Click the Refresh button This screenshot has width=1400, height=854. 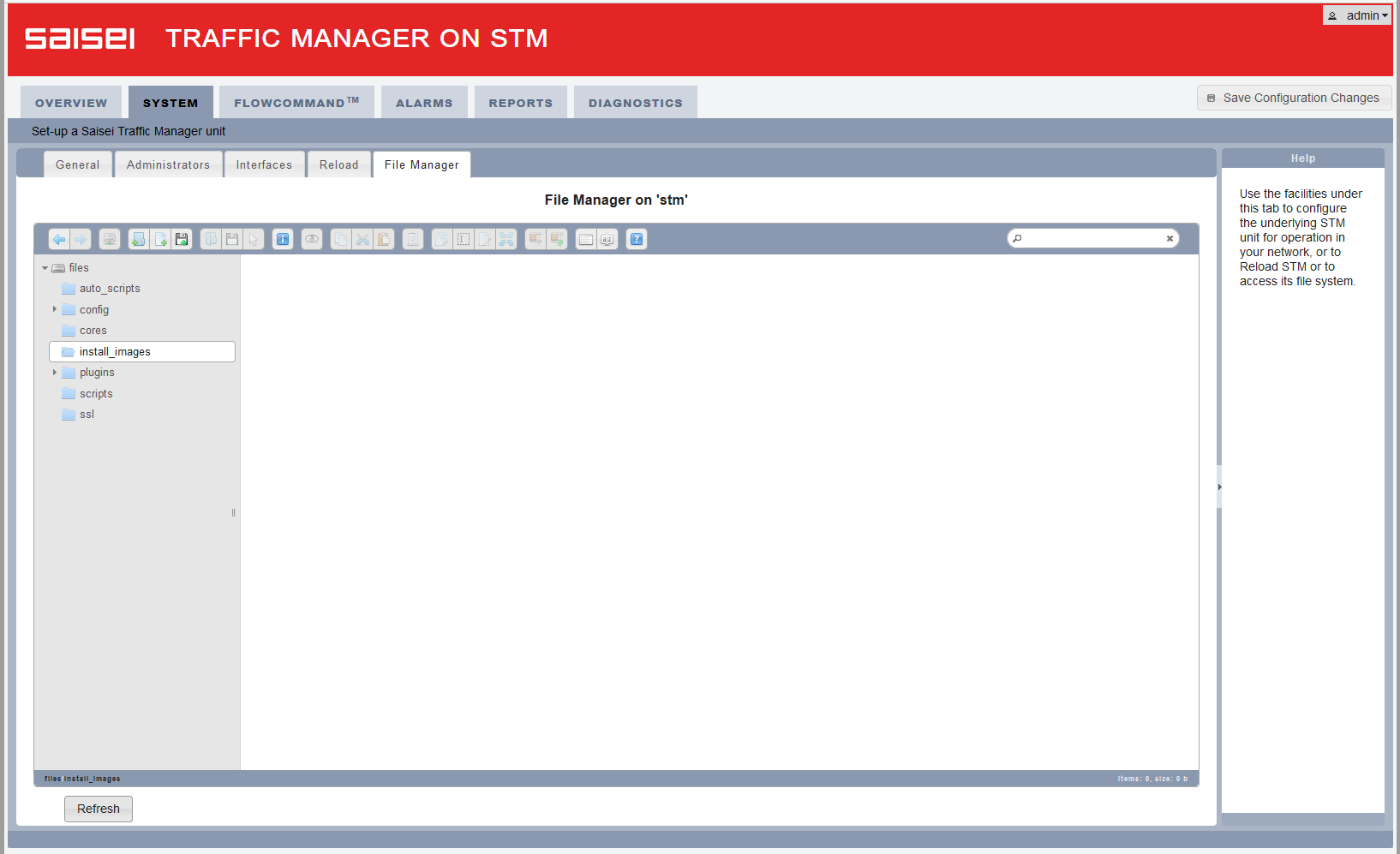click(x=99, y=809)
